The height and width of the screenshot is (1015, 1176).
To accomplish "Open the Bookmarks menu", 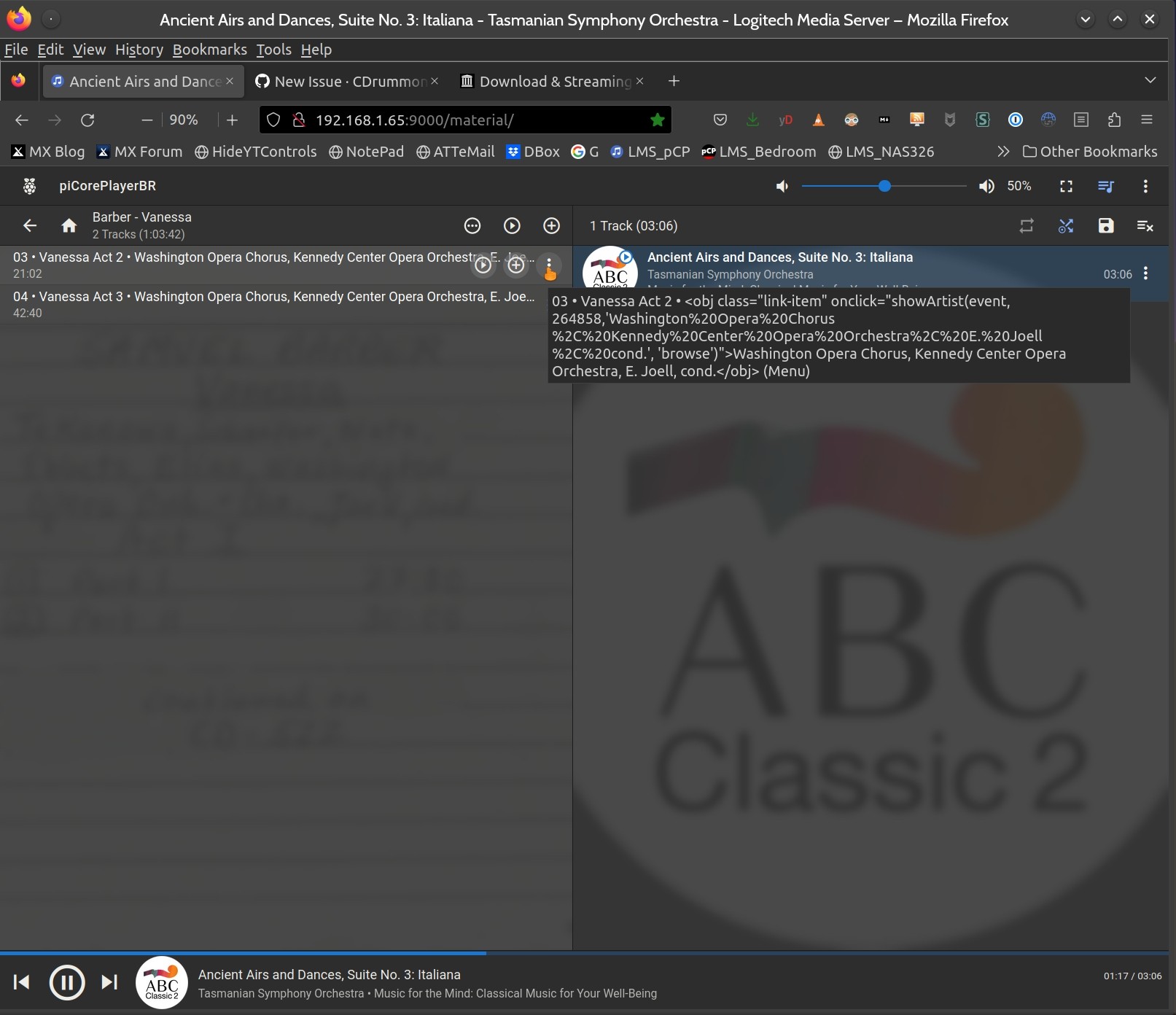I will (x=210, y=50).
